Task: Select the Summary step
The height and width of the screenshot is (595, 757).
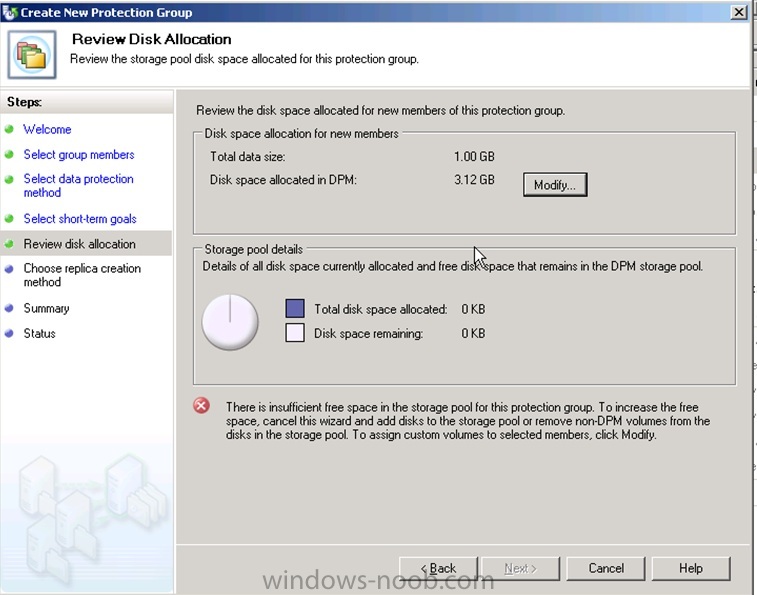Action: [x=46, y=308]
